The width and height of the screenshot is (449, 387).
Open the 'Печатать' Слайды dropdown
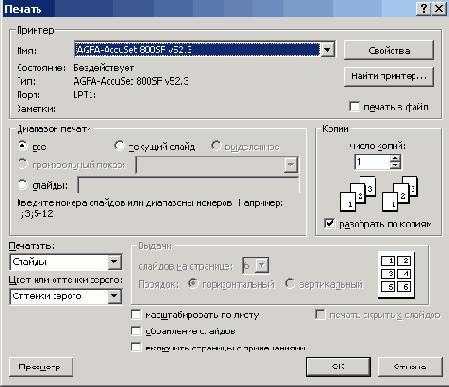point(114,262)
